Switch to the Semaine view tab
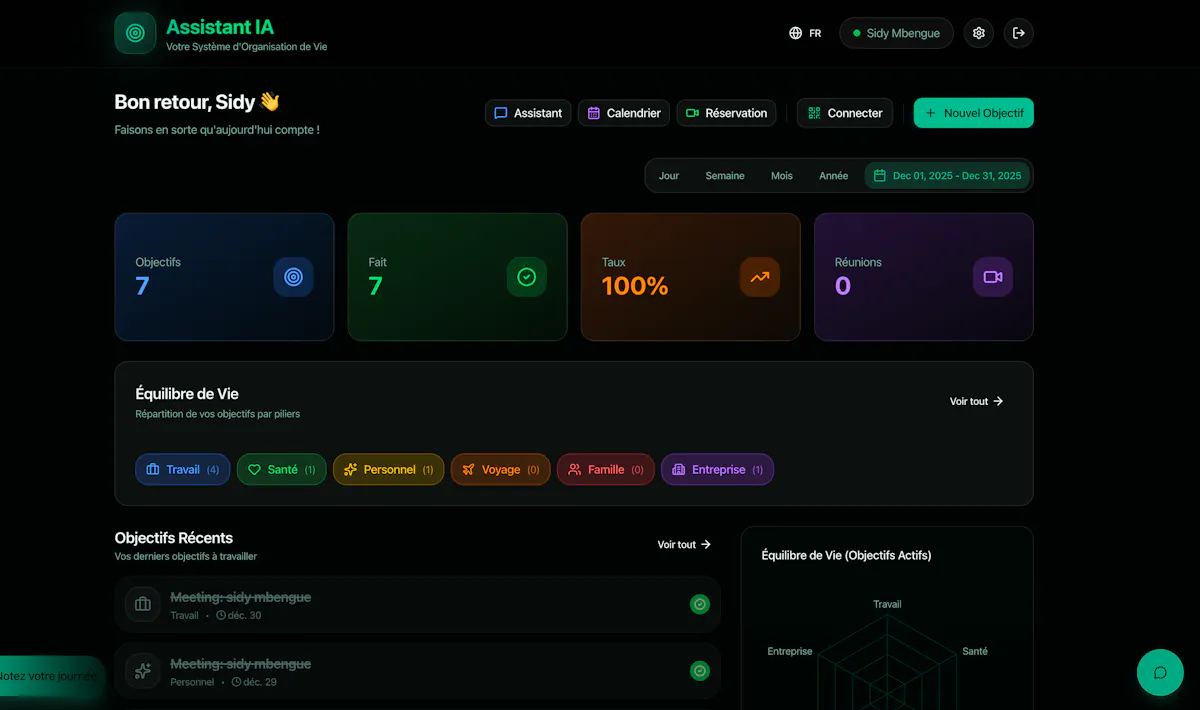This screenshot has width=1200, height=710. point(725,176)
